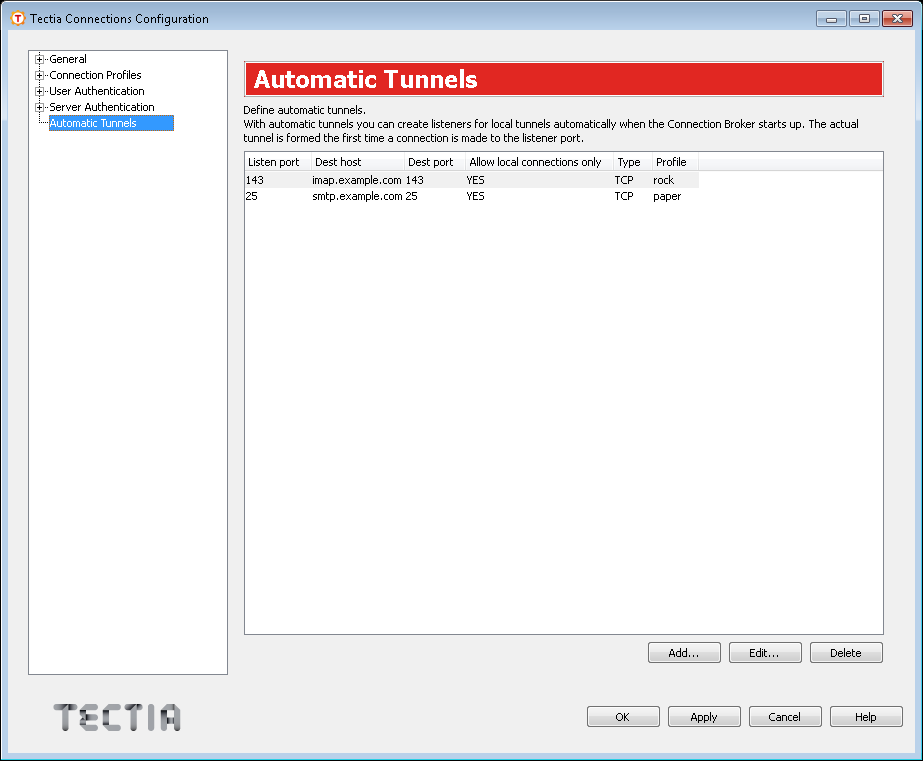923x761 pixels.
Task: Select the smtp.example.com tunnel row
Action: click(400, 196)
